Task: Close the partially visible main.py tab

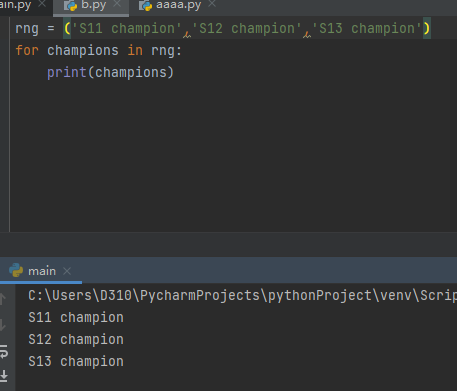Action: pos(42,4)
